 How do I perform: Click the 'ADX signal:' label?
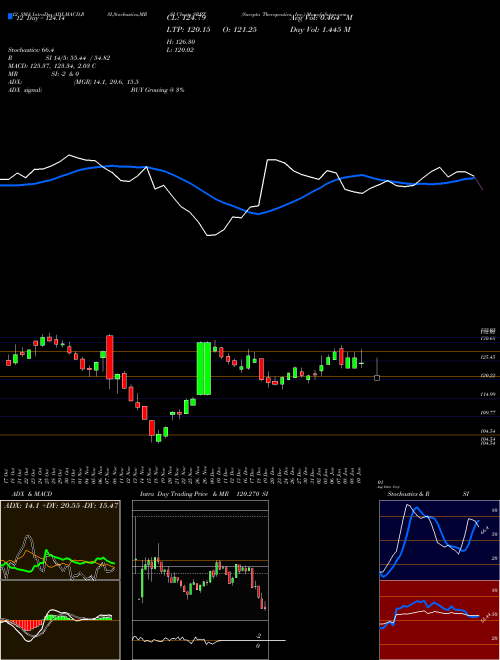(x=25, y=90)
